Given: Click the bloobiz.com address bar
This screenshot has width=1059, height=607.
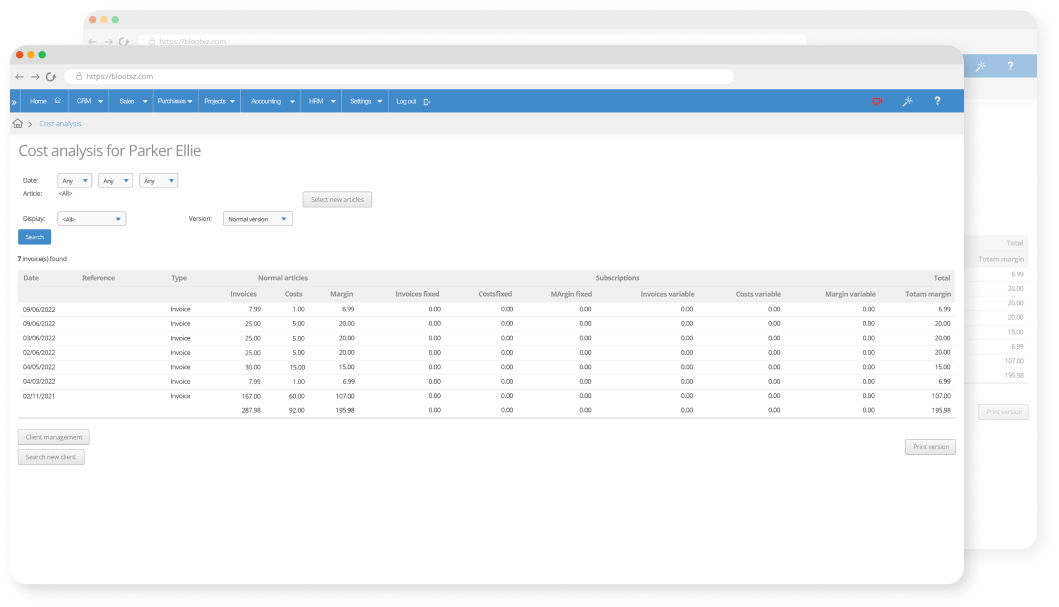Looking at the screenshot, I should pos(400,76).
